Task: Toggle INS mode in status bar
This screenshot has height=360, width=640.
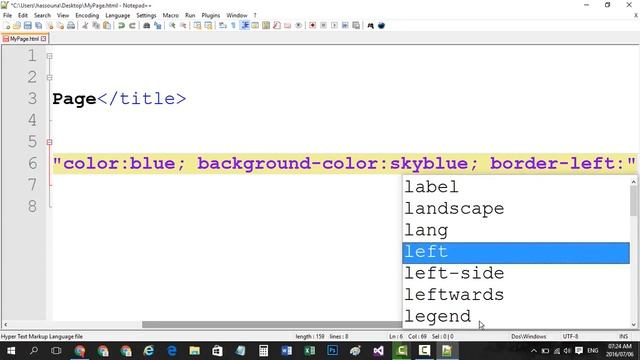Action: point(623,336)
